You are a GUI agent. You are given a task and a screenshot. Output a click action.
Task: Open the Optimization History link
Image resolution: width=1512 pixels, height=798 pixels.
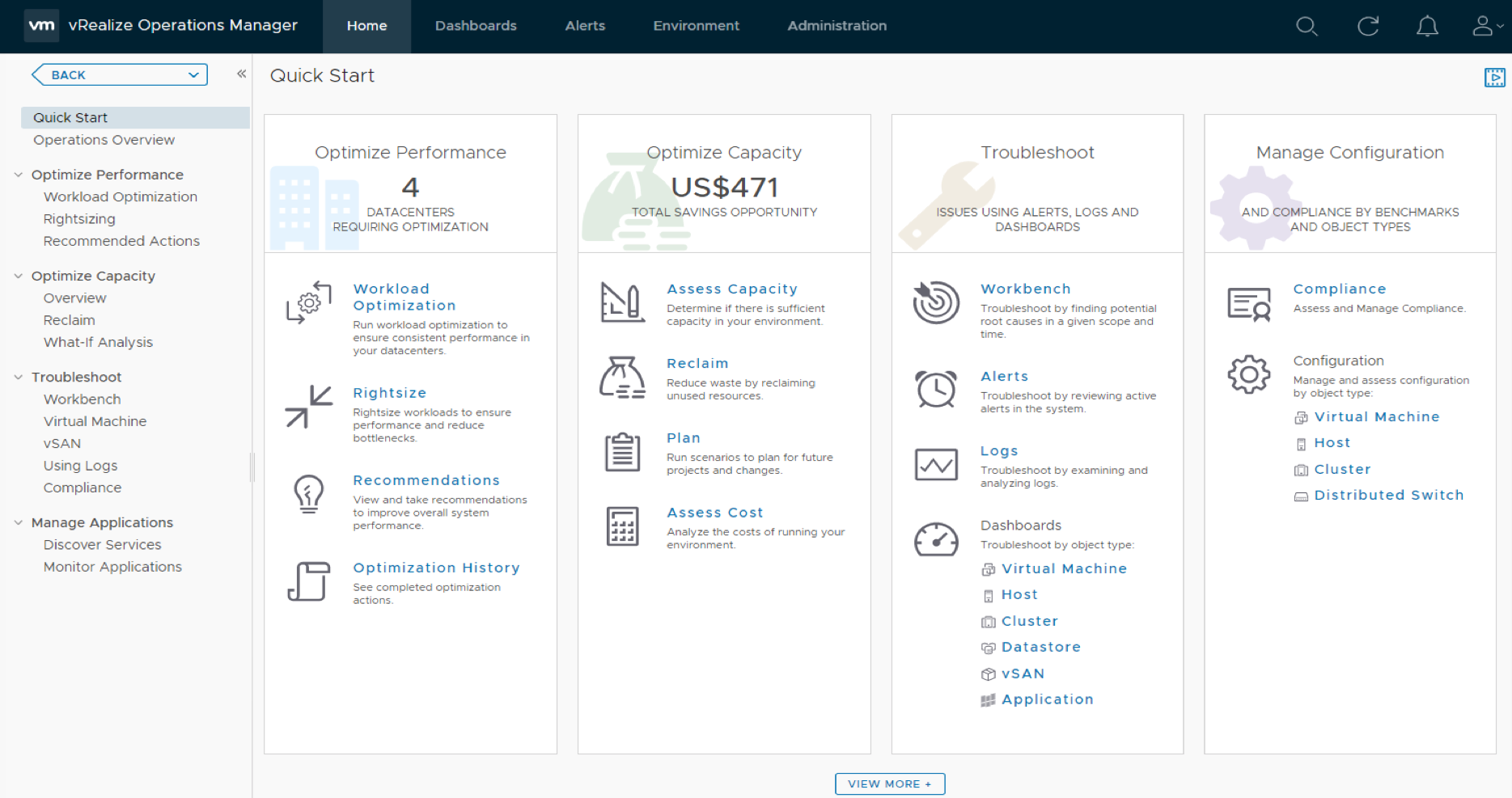coord(436,568)
